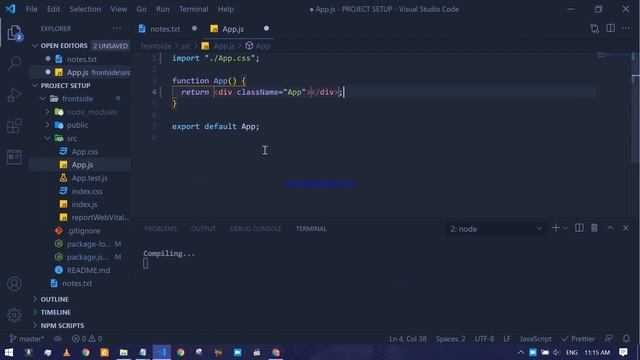The image size is (640, 360).
Task: Click the Open Changes icon in editor toolbar
Action: point(595,29)
